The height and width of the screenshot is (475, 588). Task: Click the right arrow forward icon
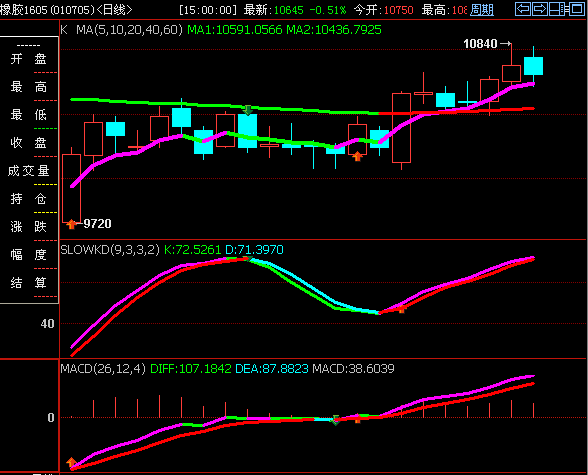540,9
